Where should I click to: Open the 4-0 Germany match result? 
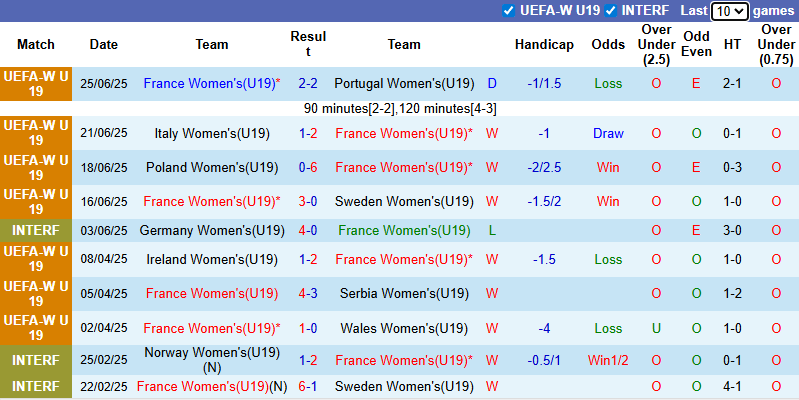coord(308,230)
